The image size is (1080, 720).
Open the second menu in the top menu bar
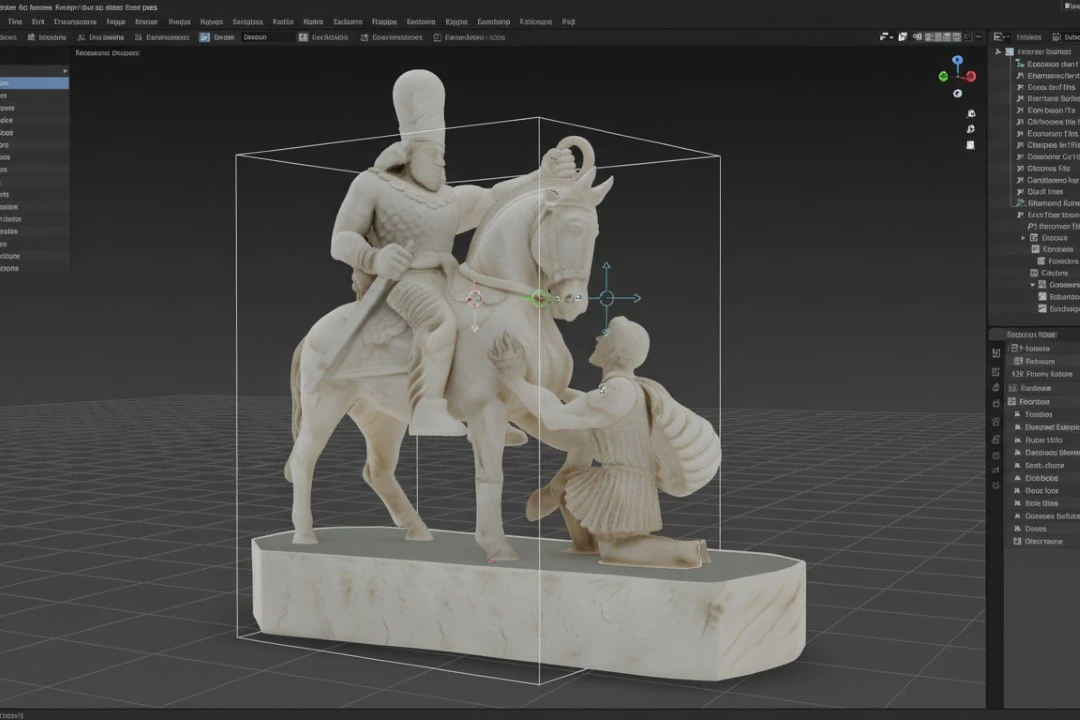[38, 21]
